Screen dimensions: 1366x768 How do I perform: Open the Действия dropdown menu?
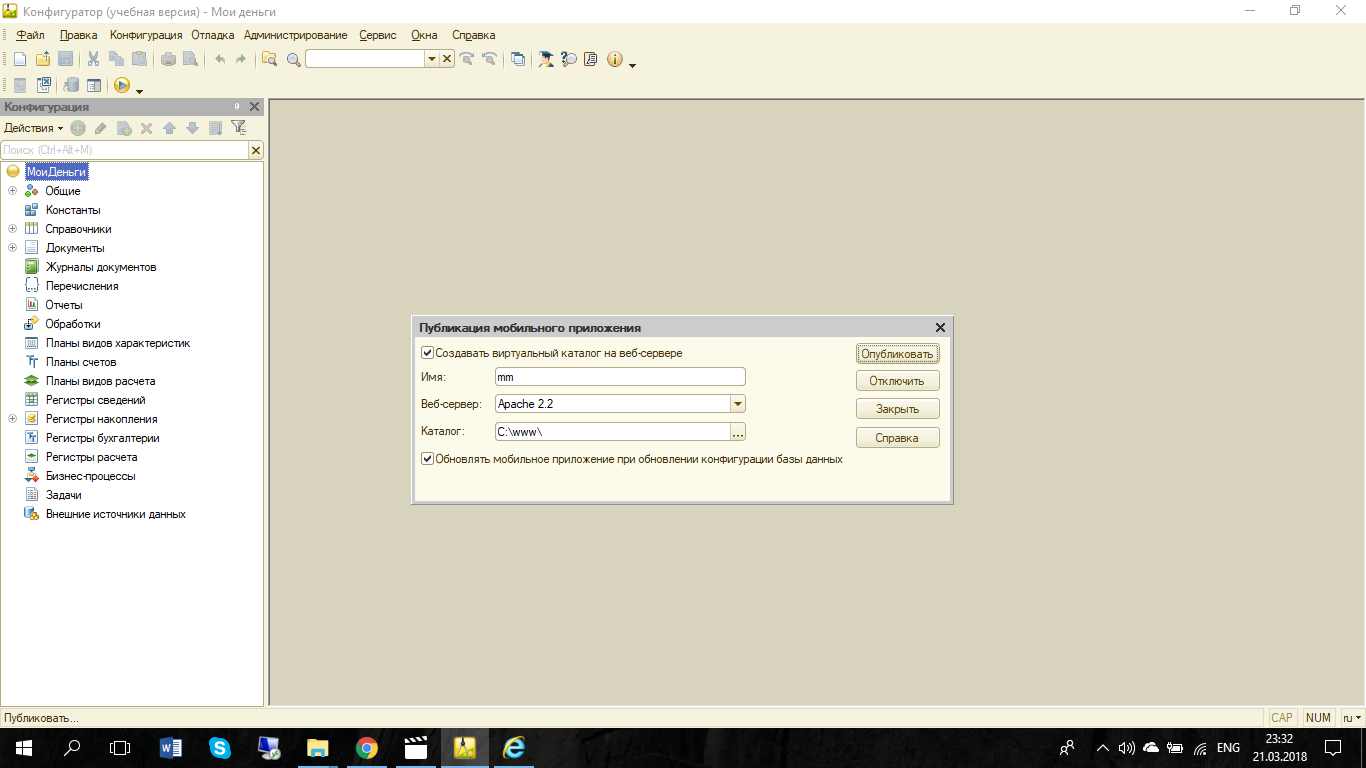click(x=33, y=128)
